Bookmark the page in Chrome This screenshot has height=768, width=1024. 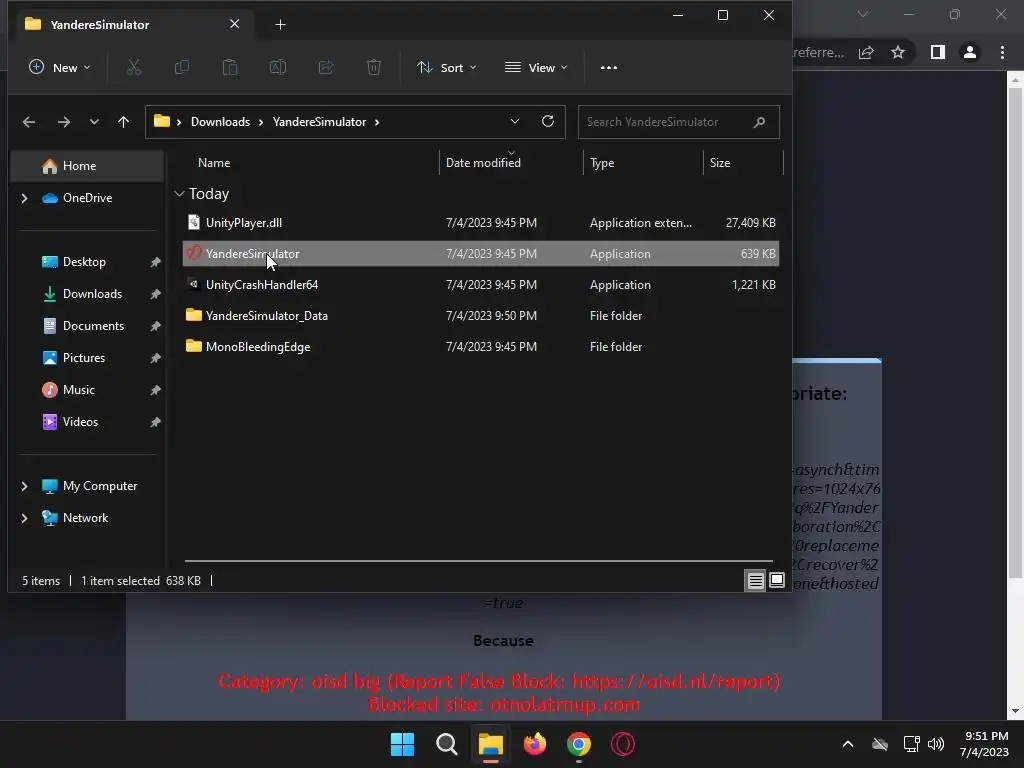898,52
